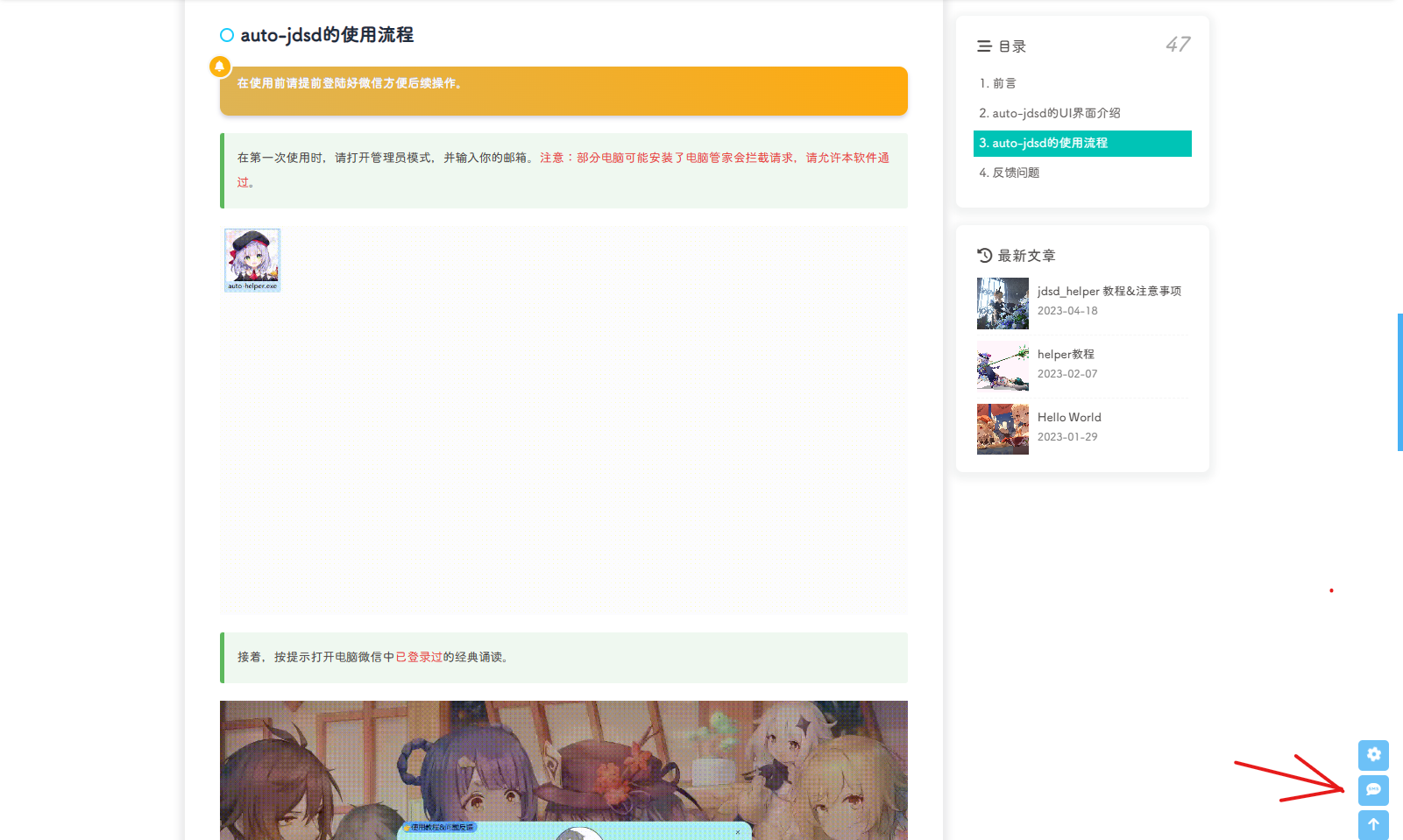
Task: Click the 目录 list icon
Action: 984,46
